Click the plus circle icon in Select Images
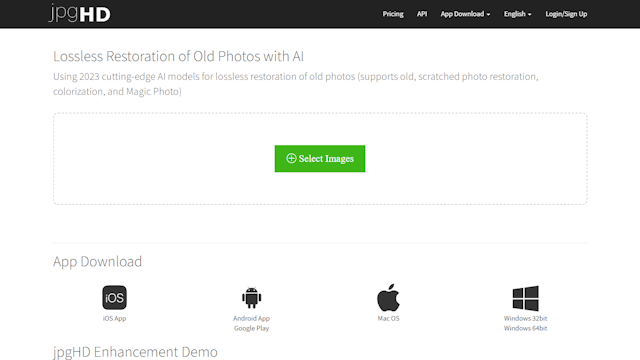This screenshot has width=640, height=360. pos(291,158)
